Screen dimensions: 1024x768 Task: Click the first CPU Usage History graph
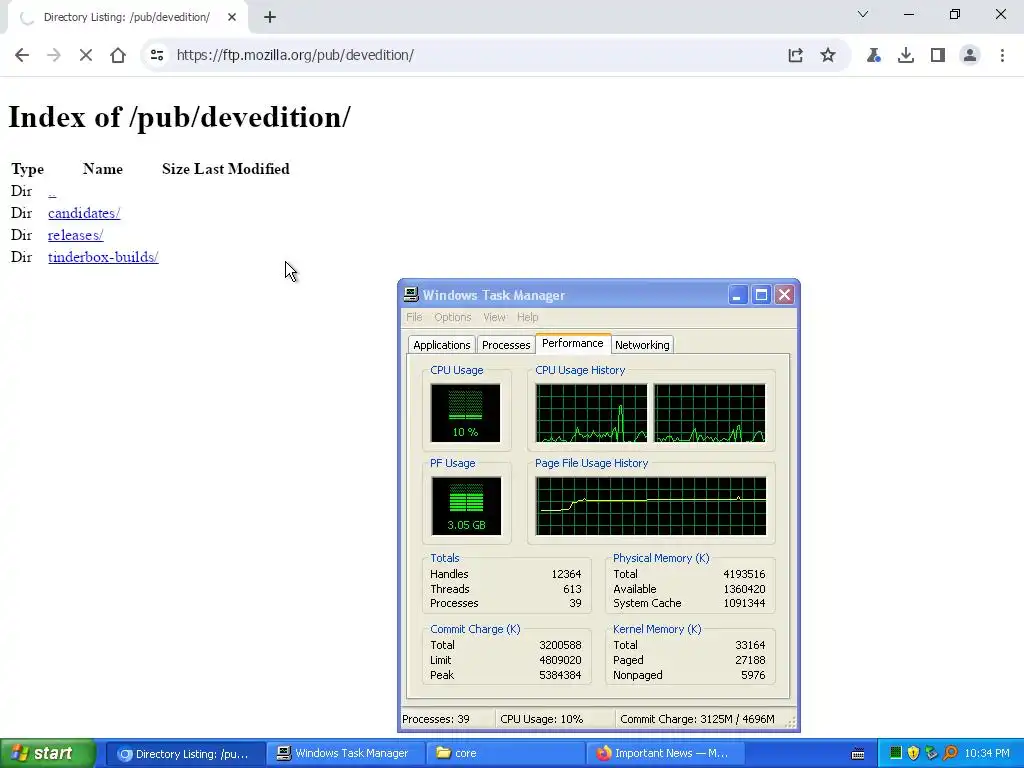[x=591, y=413]
